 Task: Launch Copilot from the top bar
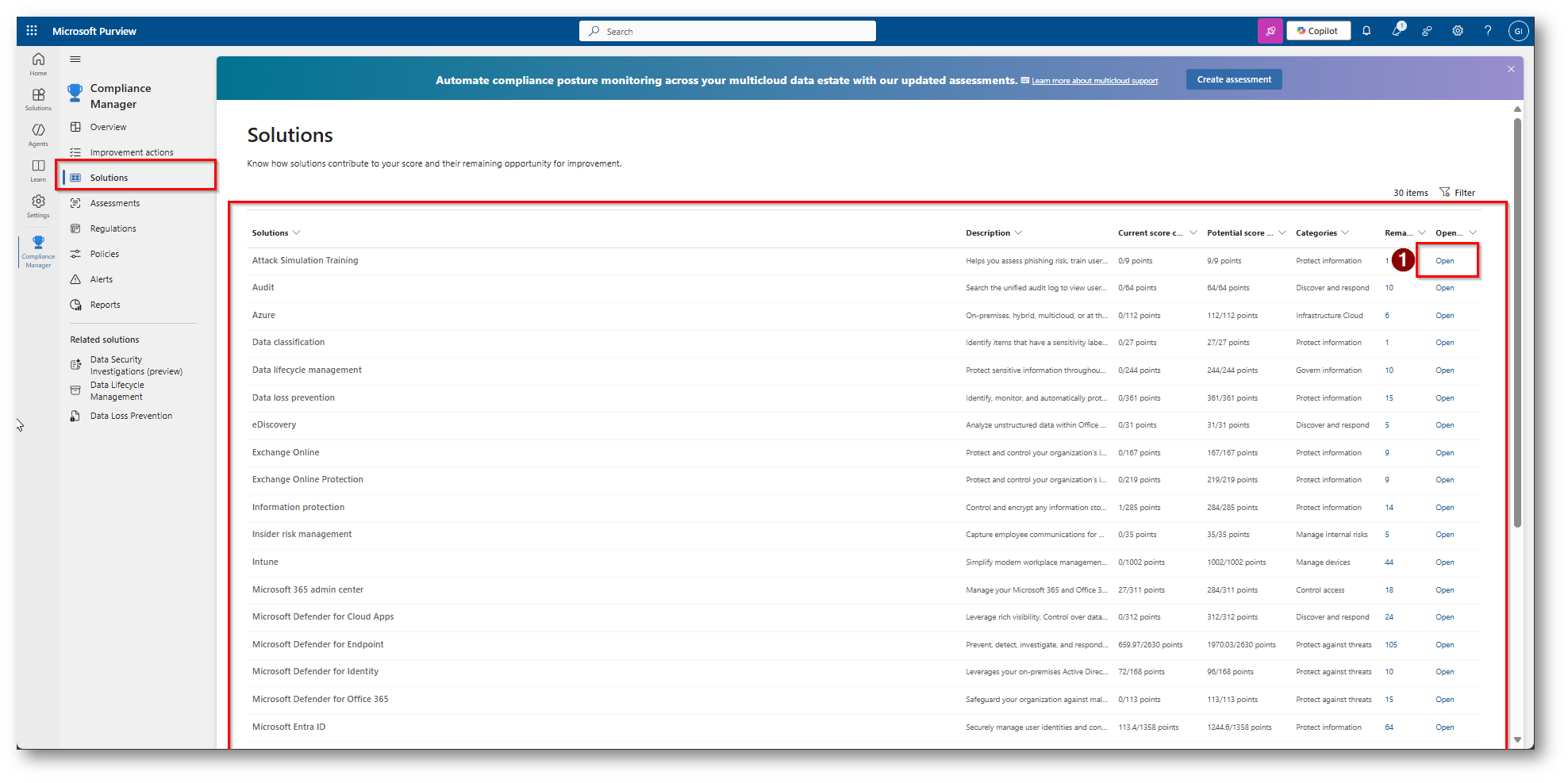coord(1318,31)
